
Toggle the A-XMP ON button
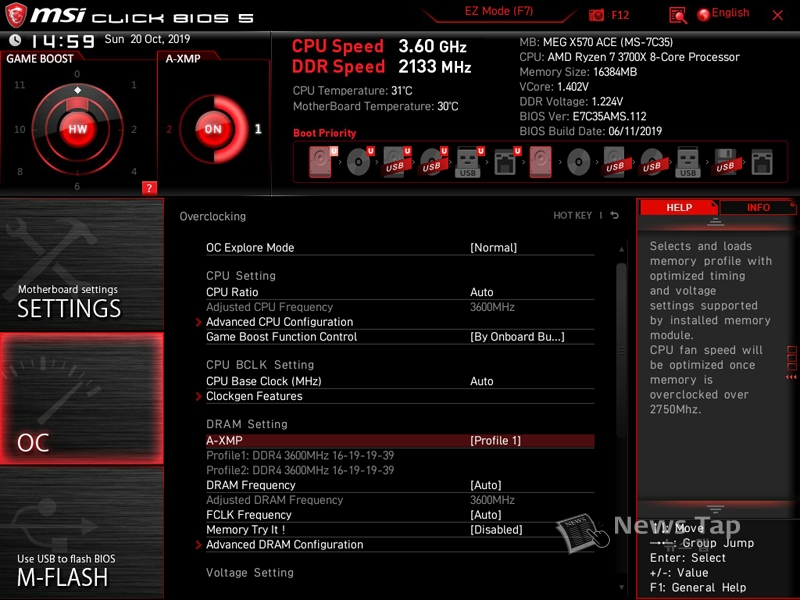tap(212, 129)
